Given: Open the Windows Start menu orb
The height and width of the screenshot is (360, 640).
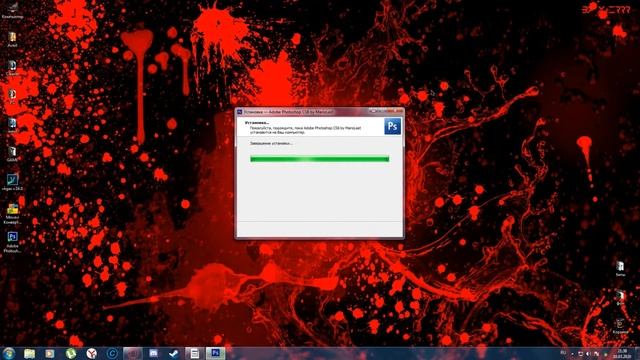Looking at the screenshot, I should (8, 353).
